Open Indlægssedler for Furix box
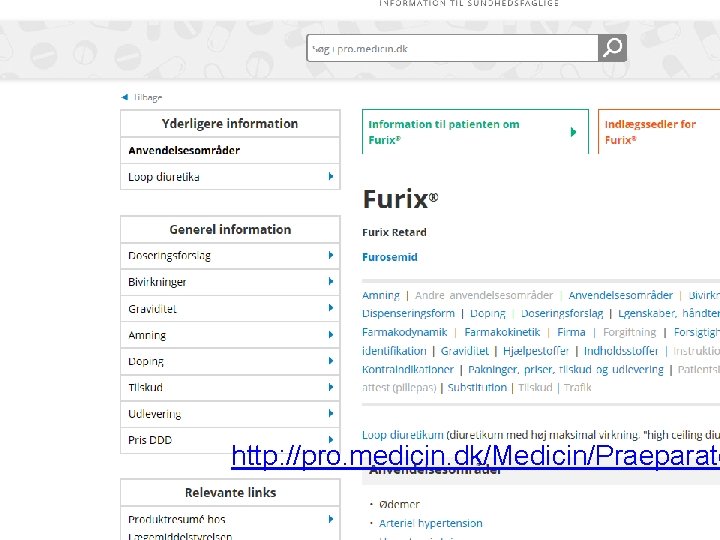Screen dimensions: 720x540 tap(659, 132)
